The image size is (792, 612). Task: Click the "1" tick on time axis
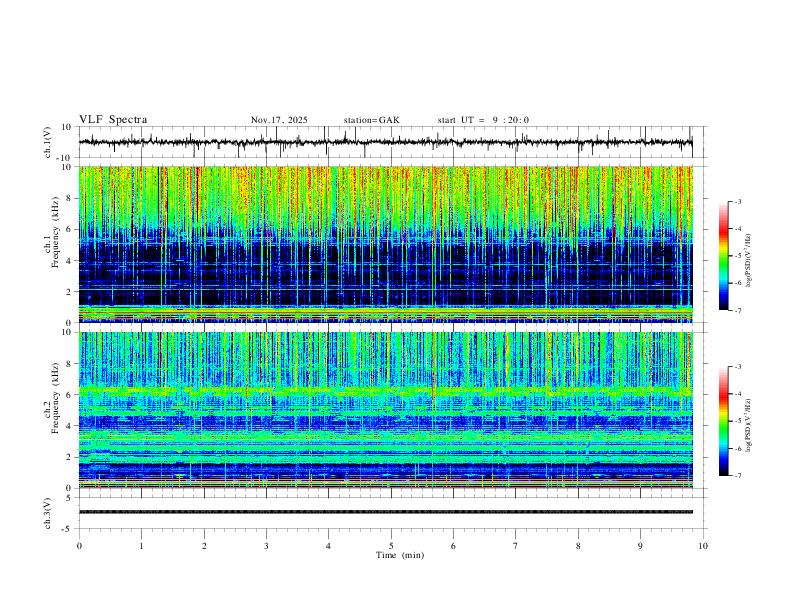[141, 546]
